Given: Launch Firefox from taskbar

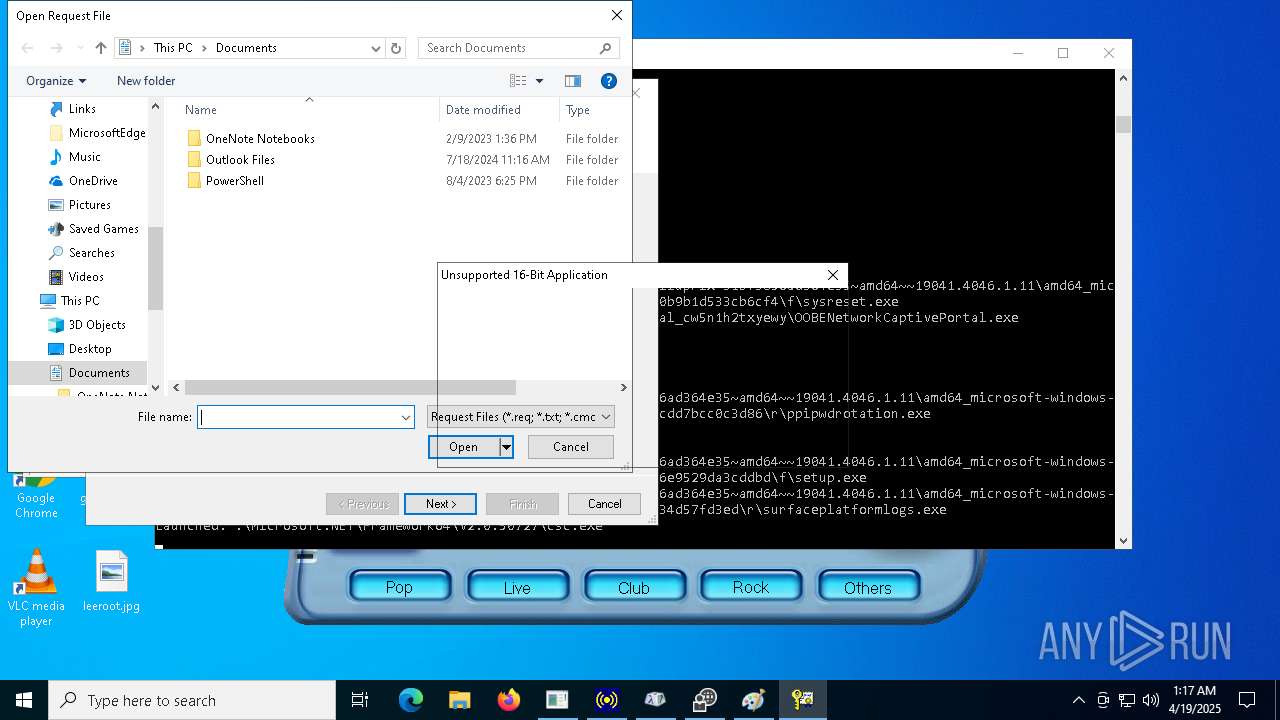Looking at the screenshot, I should point(508,700).
